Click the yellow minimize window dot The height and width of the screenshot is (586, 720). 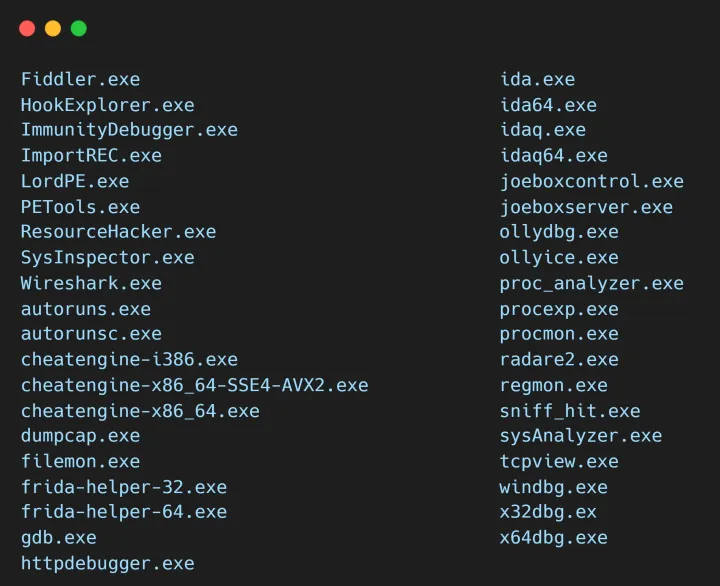[53, 29]
